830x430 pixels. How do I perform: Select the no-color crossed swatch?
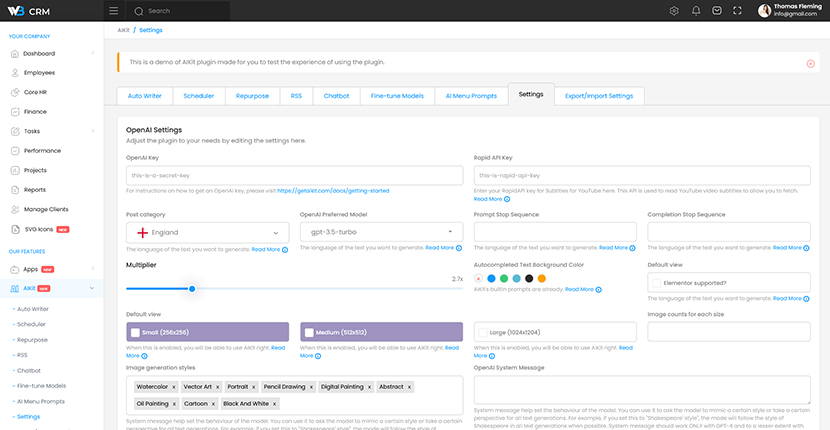pyautogui.click(x=479, y=279)
